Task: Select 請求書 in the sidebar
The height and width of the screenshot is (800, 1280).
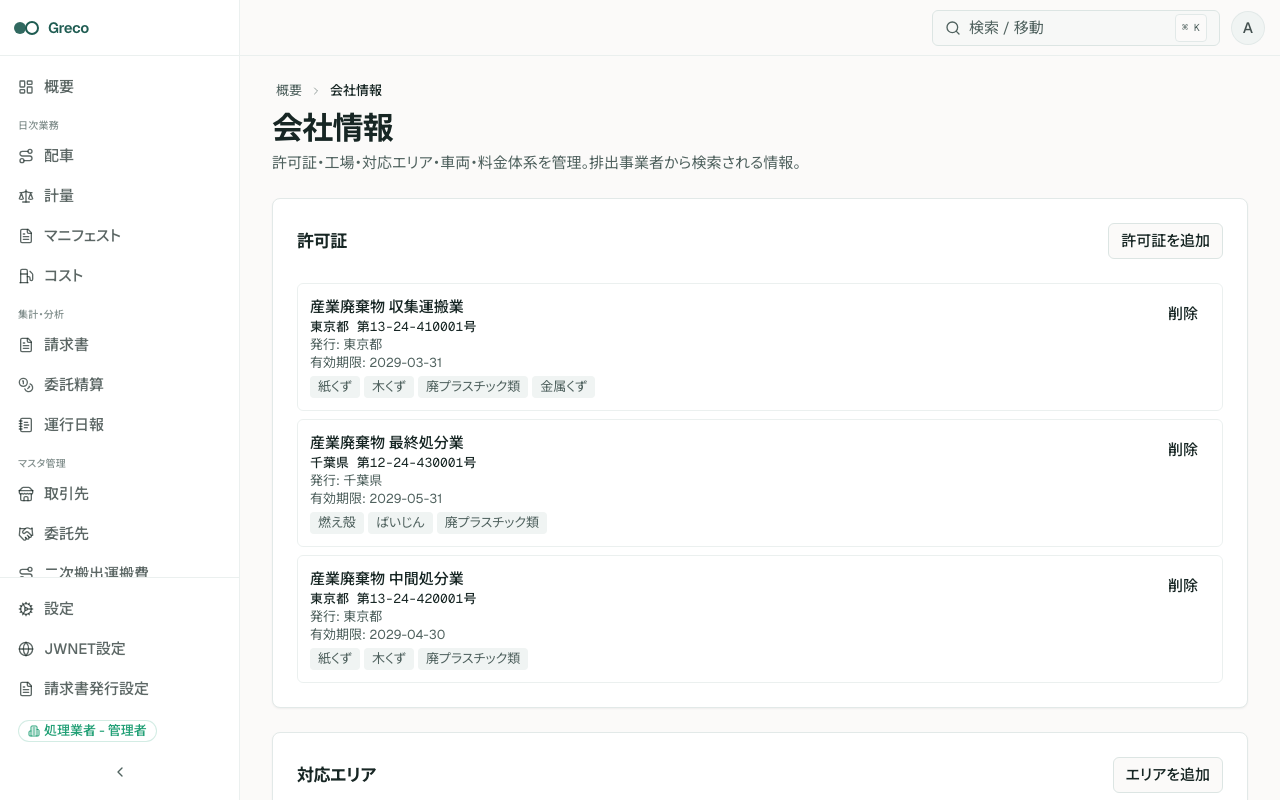Action: pyautogui.click(x=120, y=345)
